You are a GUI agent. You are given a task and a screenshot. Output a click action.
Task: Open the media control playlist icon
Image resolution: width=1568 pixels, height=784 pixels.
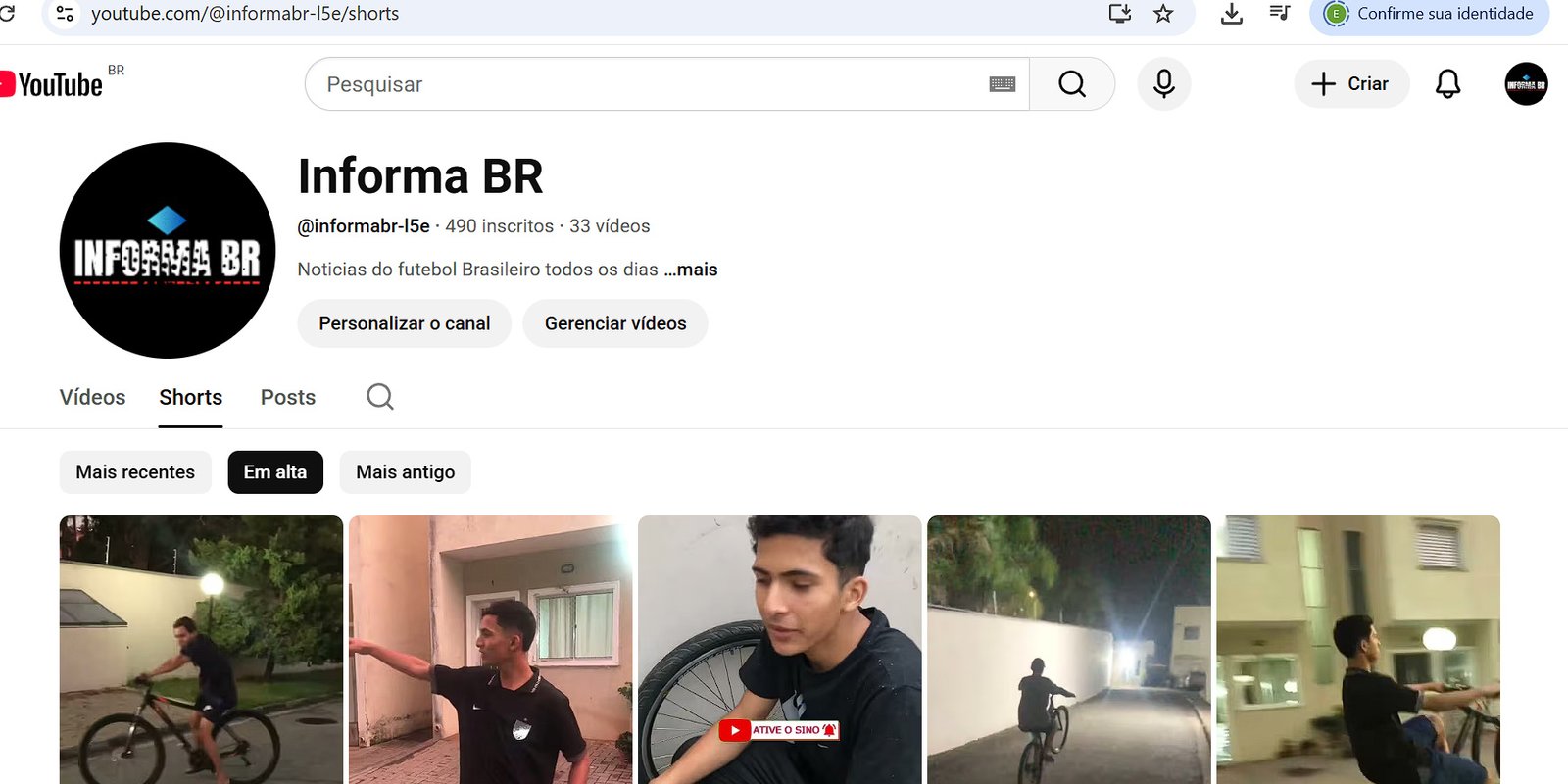(x=1280, y=14)
